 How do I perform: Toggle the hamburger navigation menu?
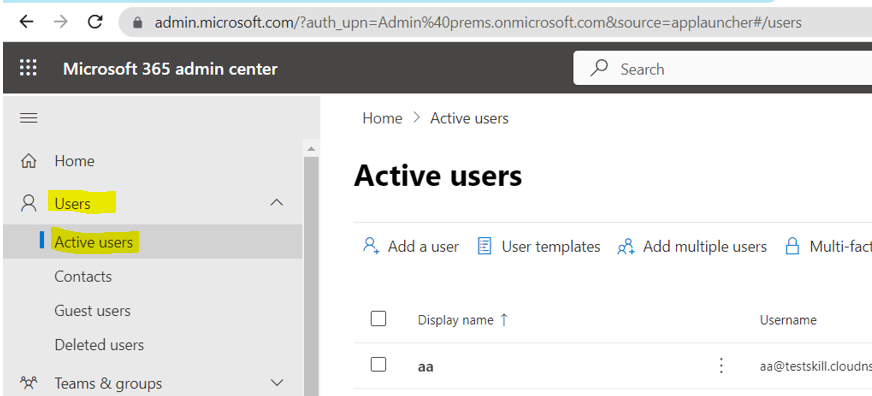pos(28,118)
